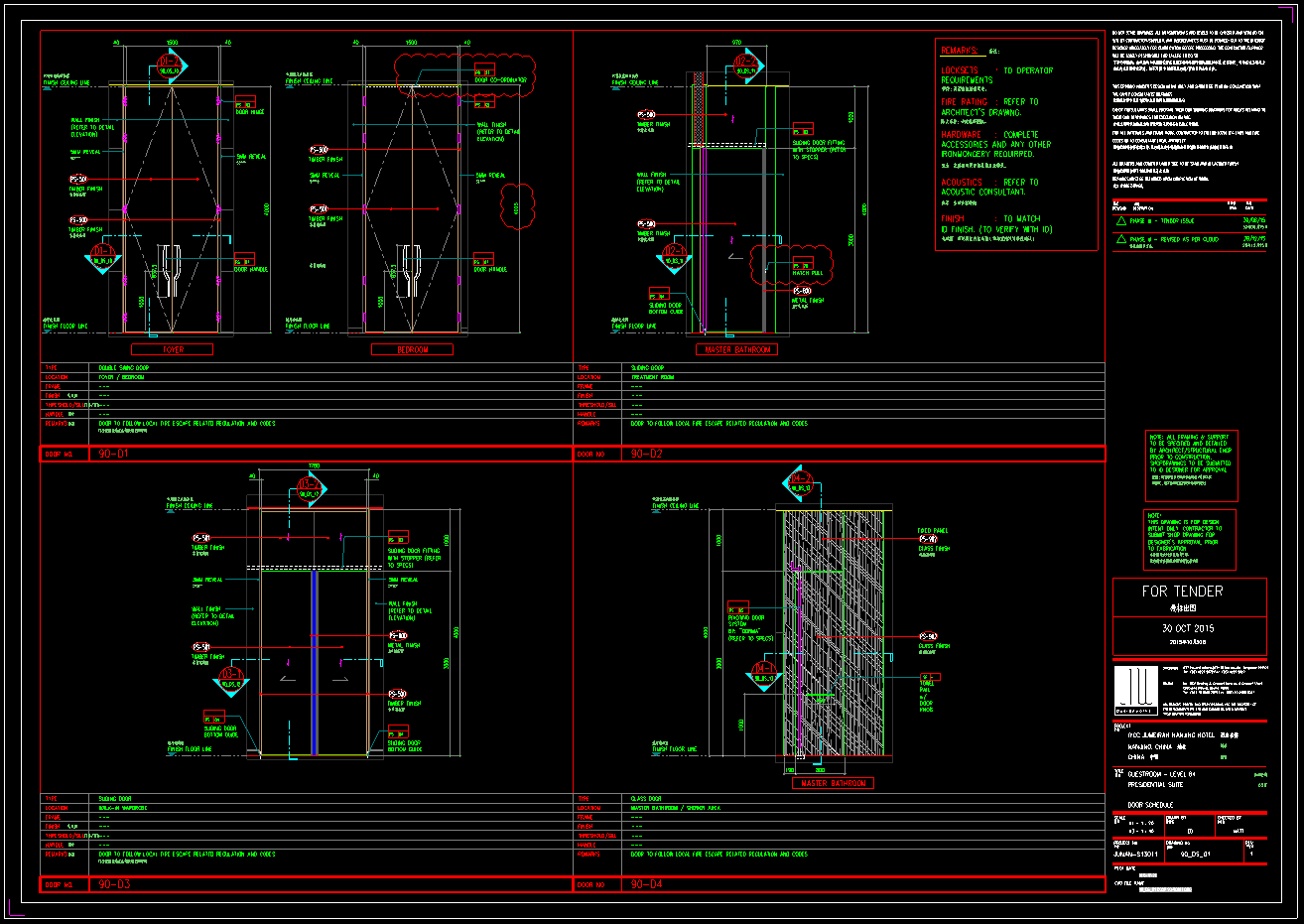Click the MASTER BATHROOM label above door 90-D2

[736, 349]
